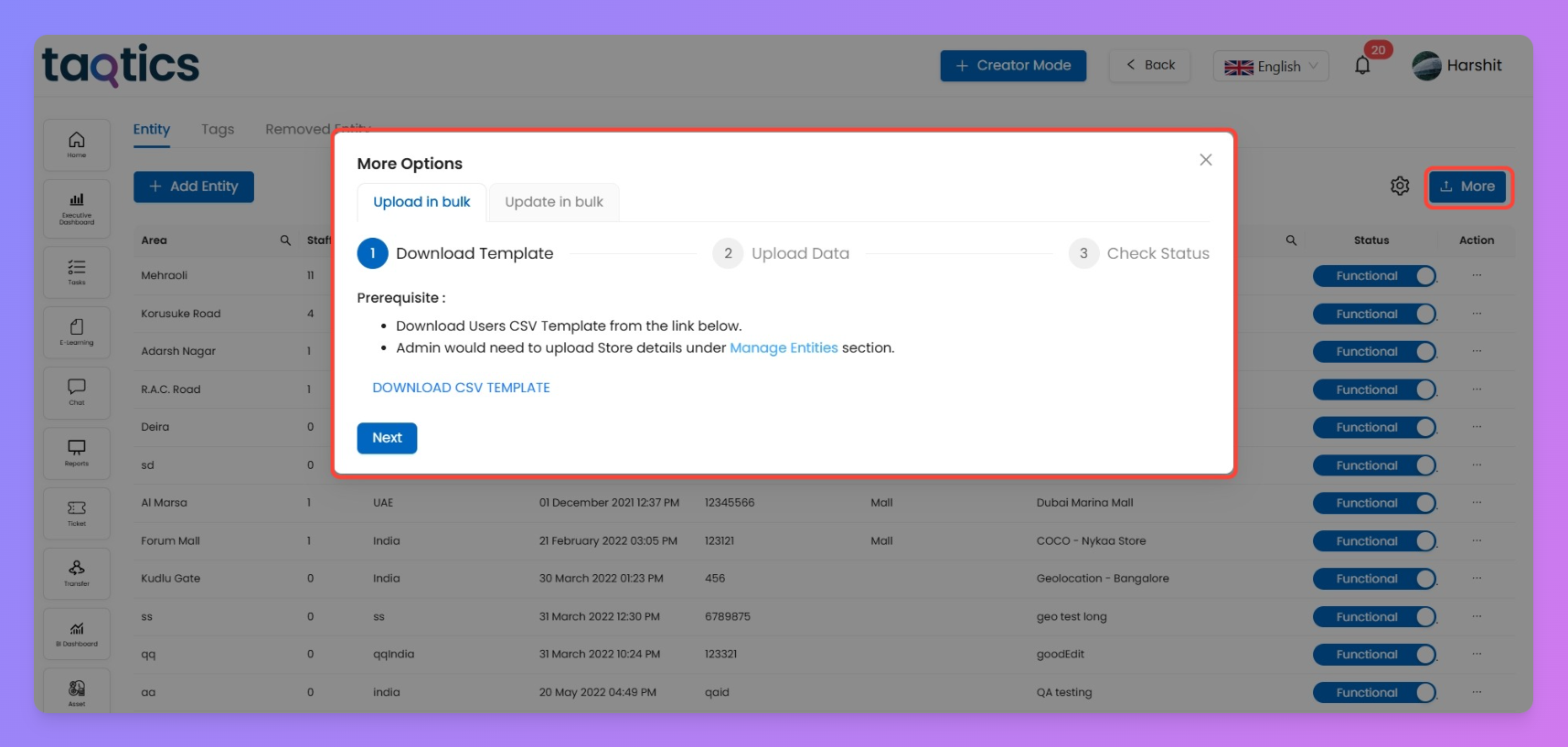Click the search icon left of Status column
The image size is (1568, 747).
click(1291, 240)
